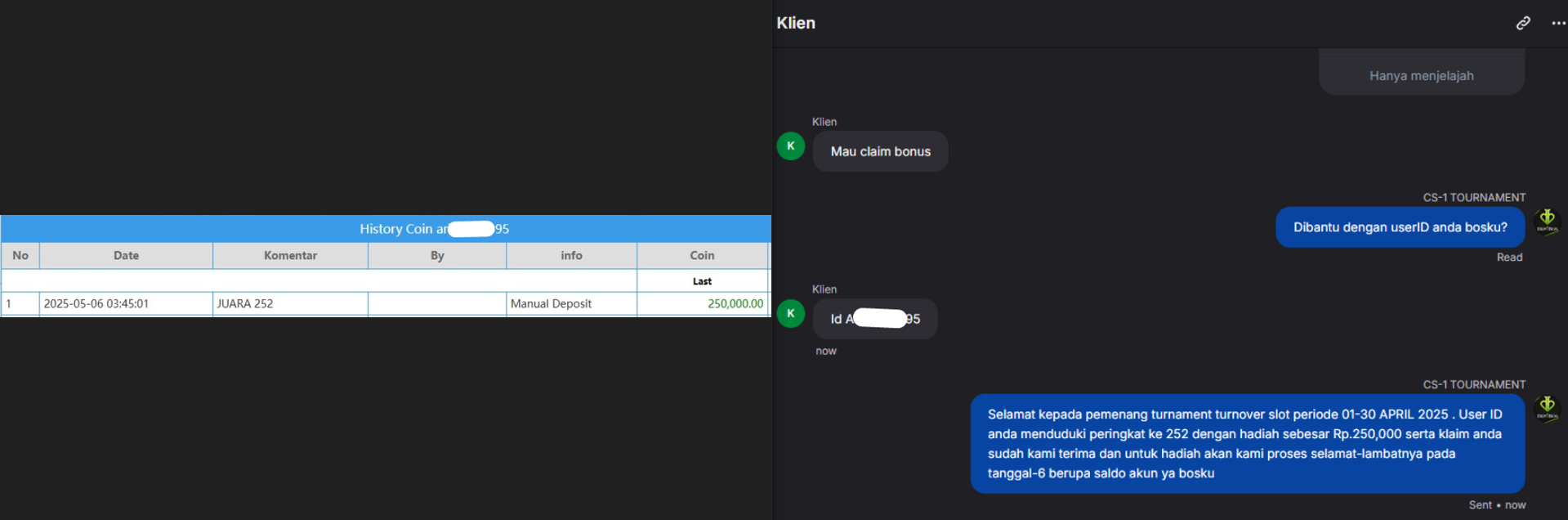This screenshot has width=1568, height=520.
Task: Click the 'Dibantu dengan userID anda bosku?' message
Action: click(x=1400, y=227)
